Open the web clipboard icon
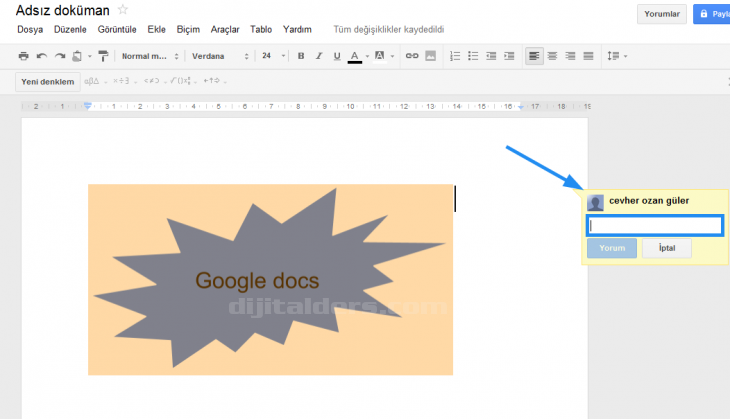The height and width of the screenshot is (419, 730). (77, 56)
